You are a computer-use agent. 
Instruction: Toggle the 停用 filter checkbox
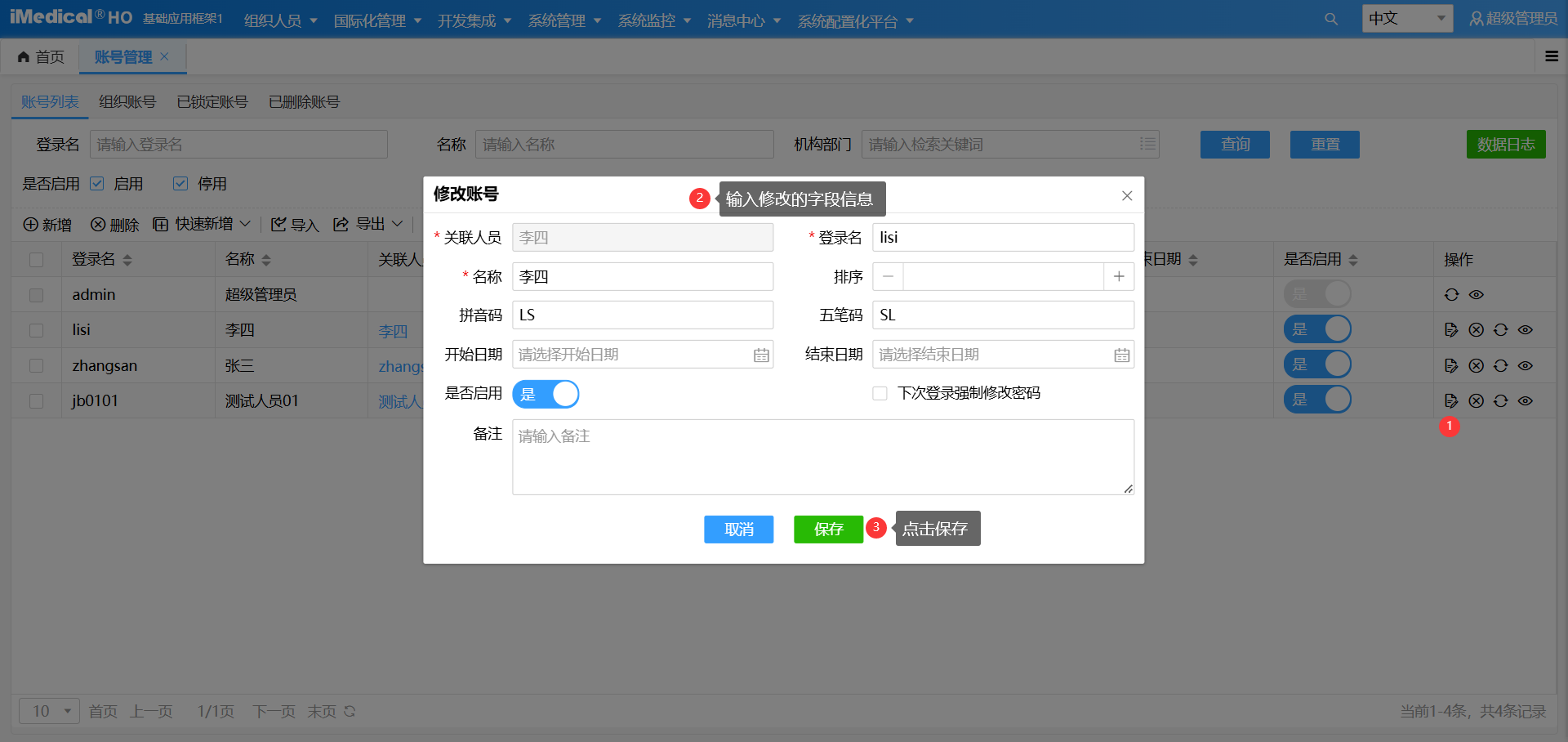[x=180, y=184]
